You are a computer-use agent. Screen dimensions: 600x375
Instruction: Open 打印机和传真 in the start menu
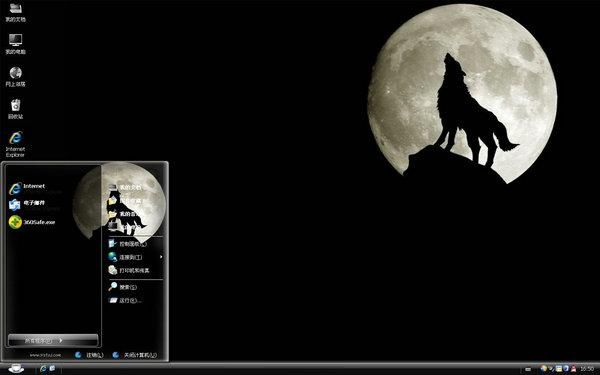(129, 270)
